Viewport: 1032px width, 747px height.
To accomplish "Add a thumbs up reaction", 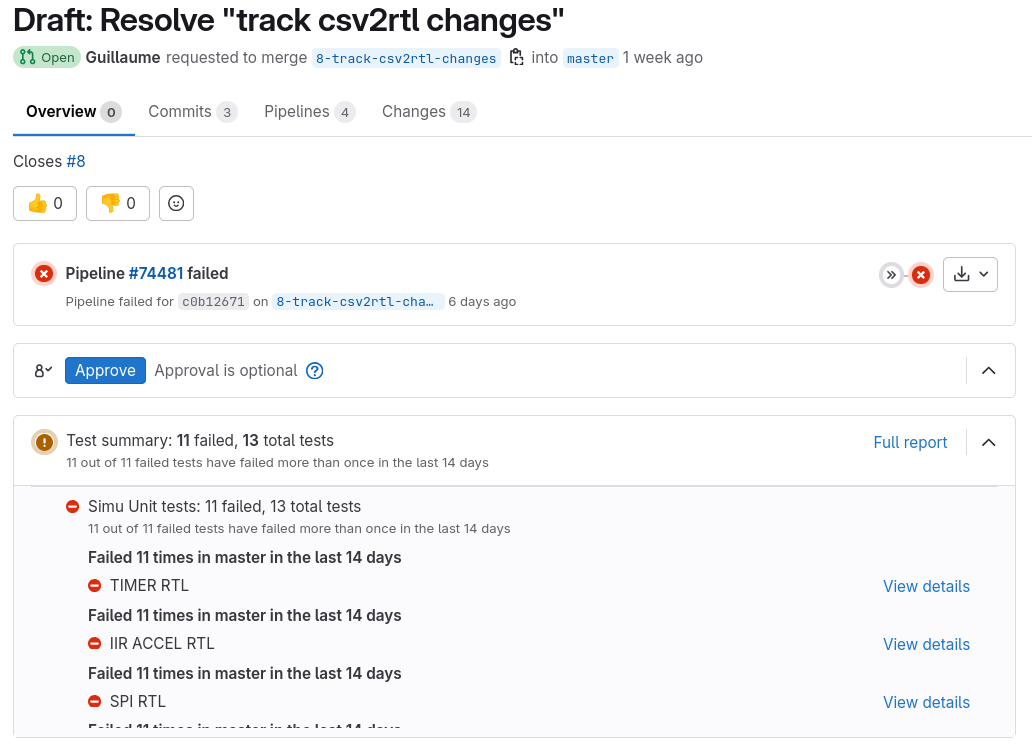I will (45, 204).
